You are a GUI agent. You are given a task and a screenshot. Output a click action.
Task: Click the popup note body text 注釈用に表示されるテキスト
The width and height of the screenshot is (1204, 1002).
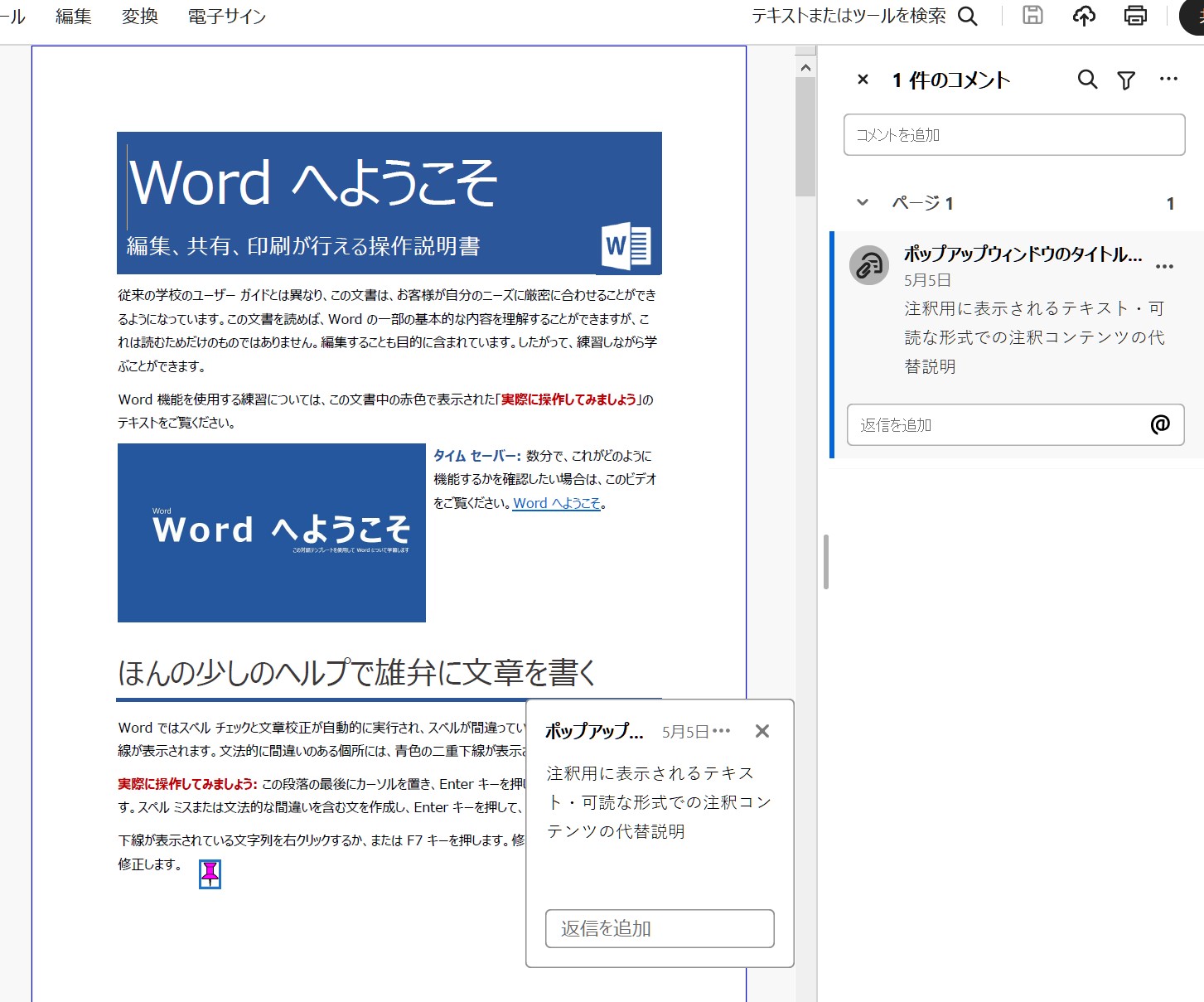click(659, 802)
